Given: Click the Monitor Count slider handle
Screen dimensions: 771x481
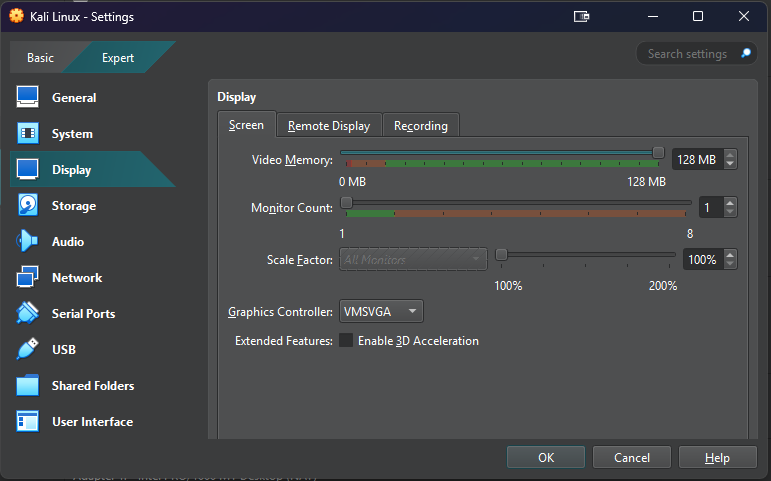Looking at the screenshot, I should point(346,202).
